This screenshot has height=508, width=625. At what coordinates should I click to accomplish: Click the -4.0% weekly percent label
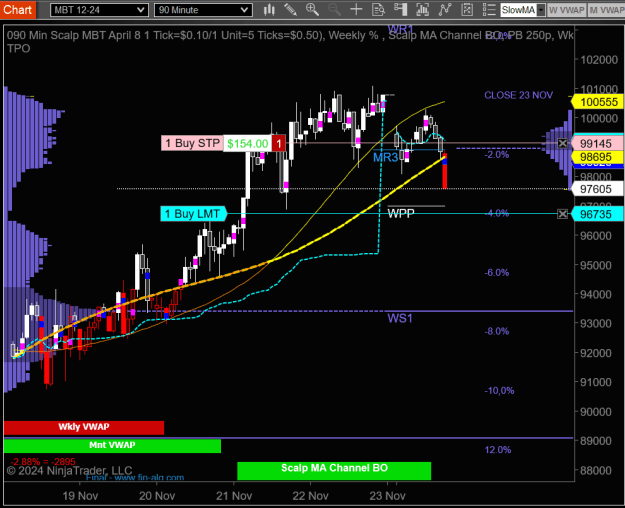click(497, 213)
